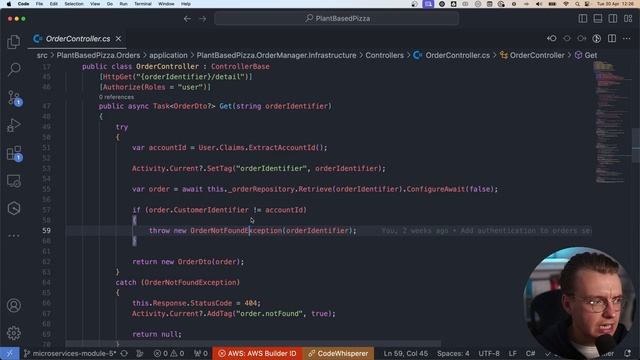Open the Extensions view
This screenshot has height=360, width=640.
pos(14,154)
